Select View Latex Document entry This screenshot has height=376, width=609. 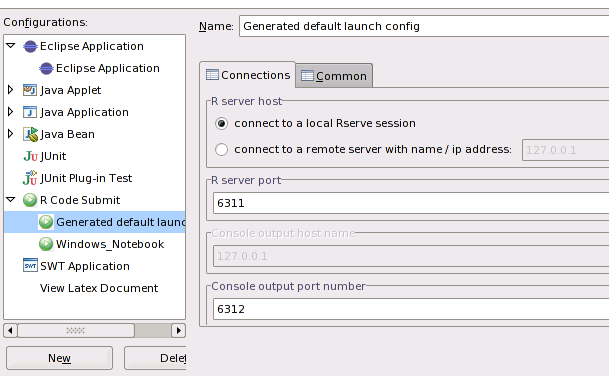click(x=99, y=288)
